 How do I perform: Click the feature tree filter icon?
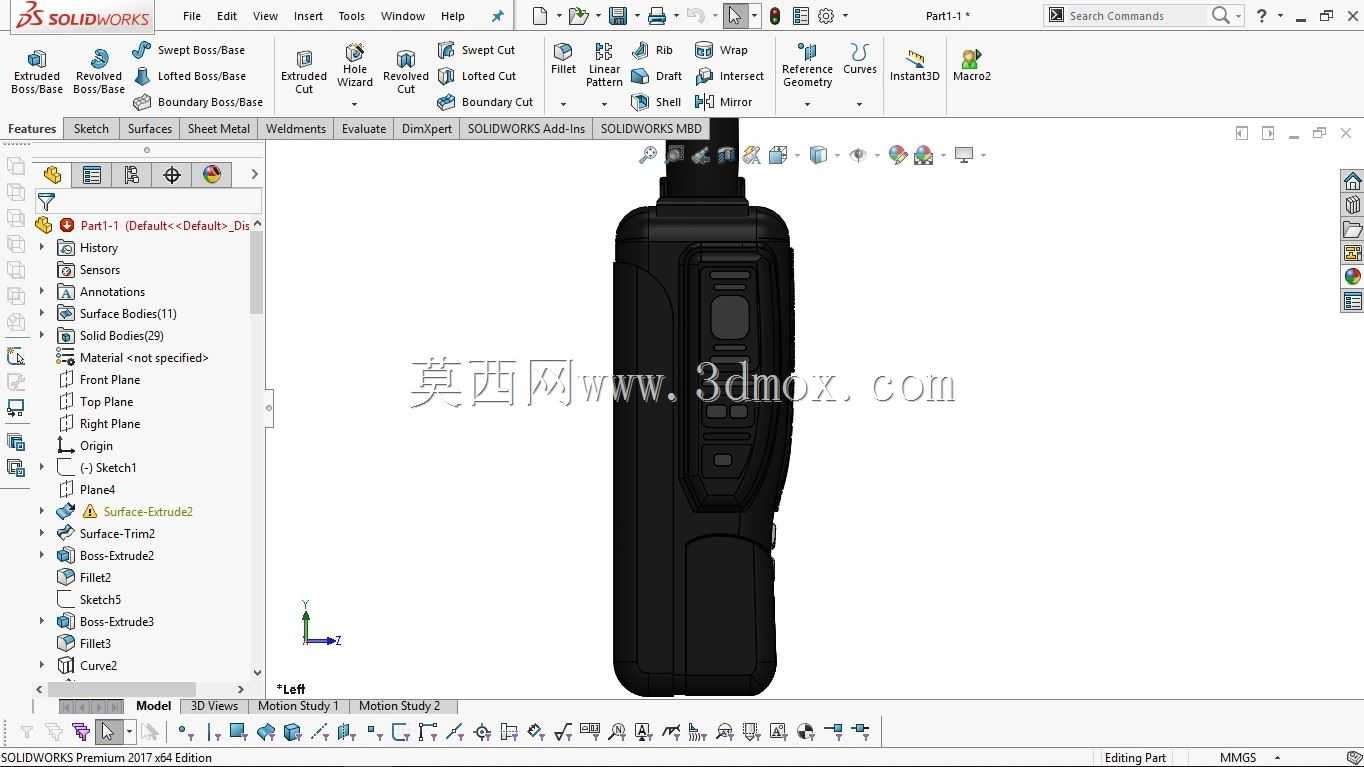click(46, 202)
